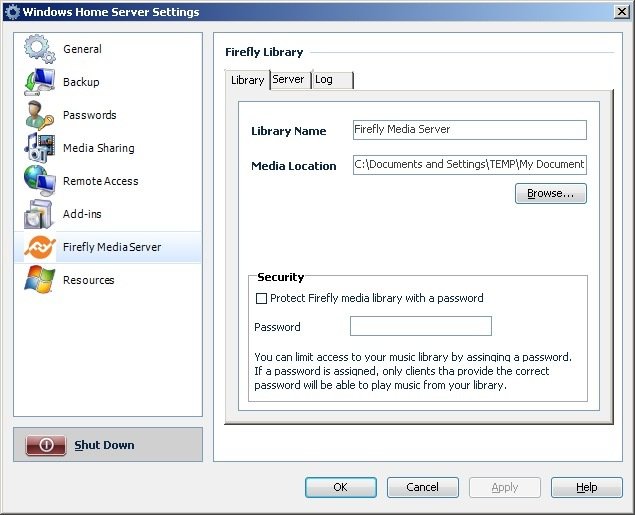Open the Help button
This screenshot has width=635, height=515.
tap(586, 487)
